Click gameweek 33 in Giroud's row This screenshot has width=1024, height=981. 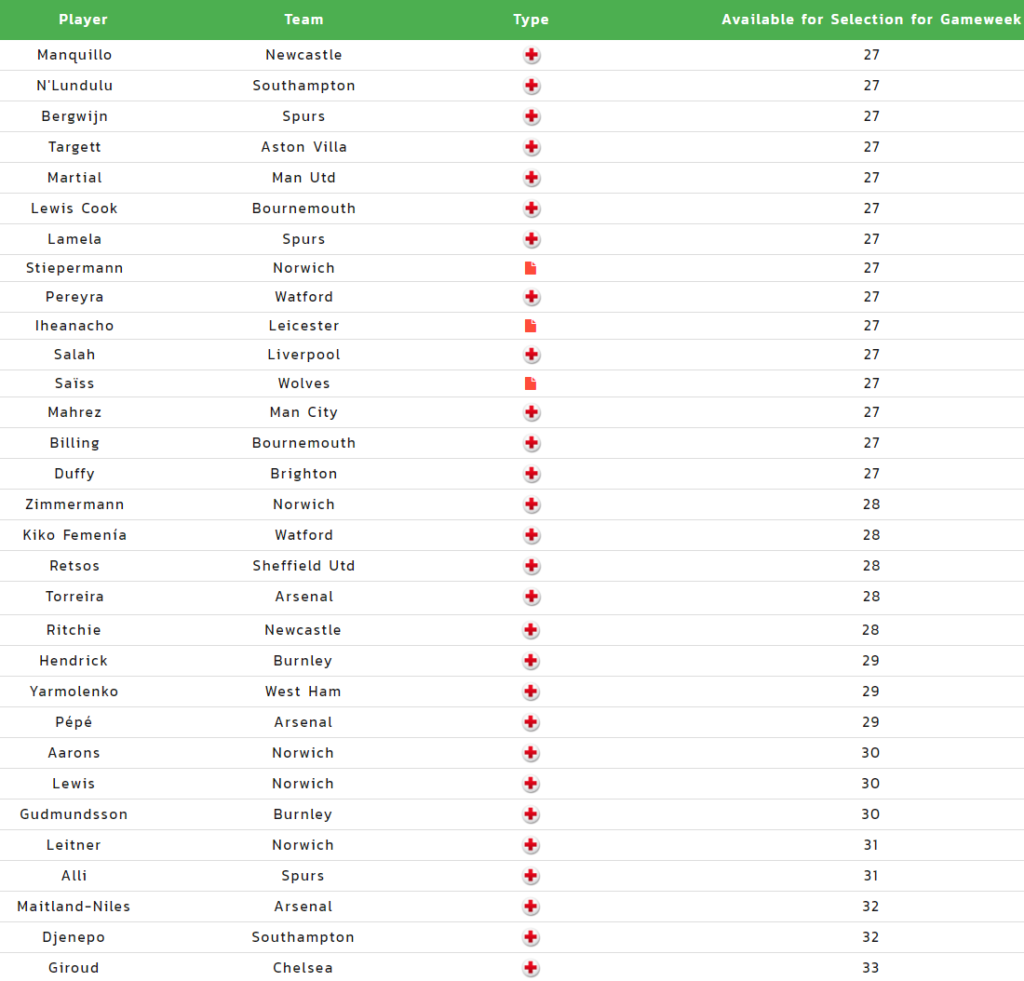(x=871, y=968)
